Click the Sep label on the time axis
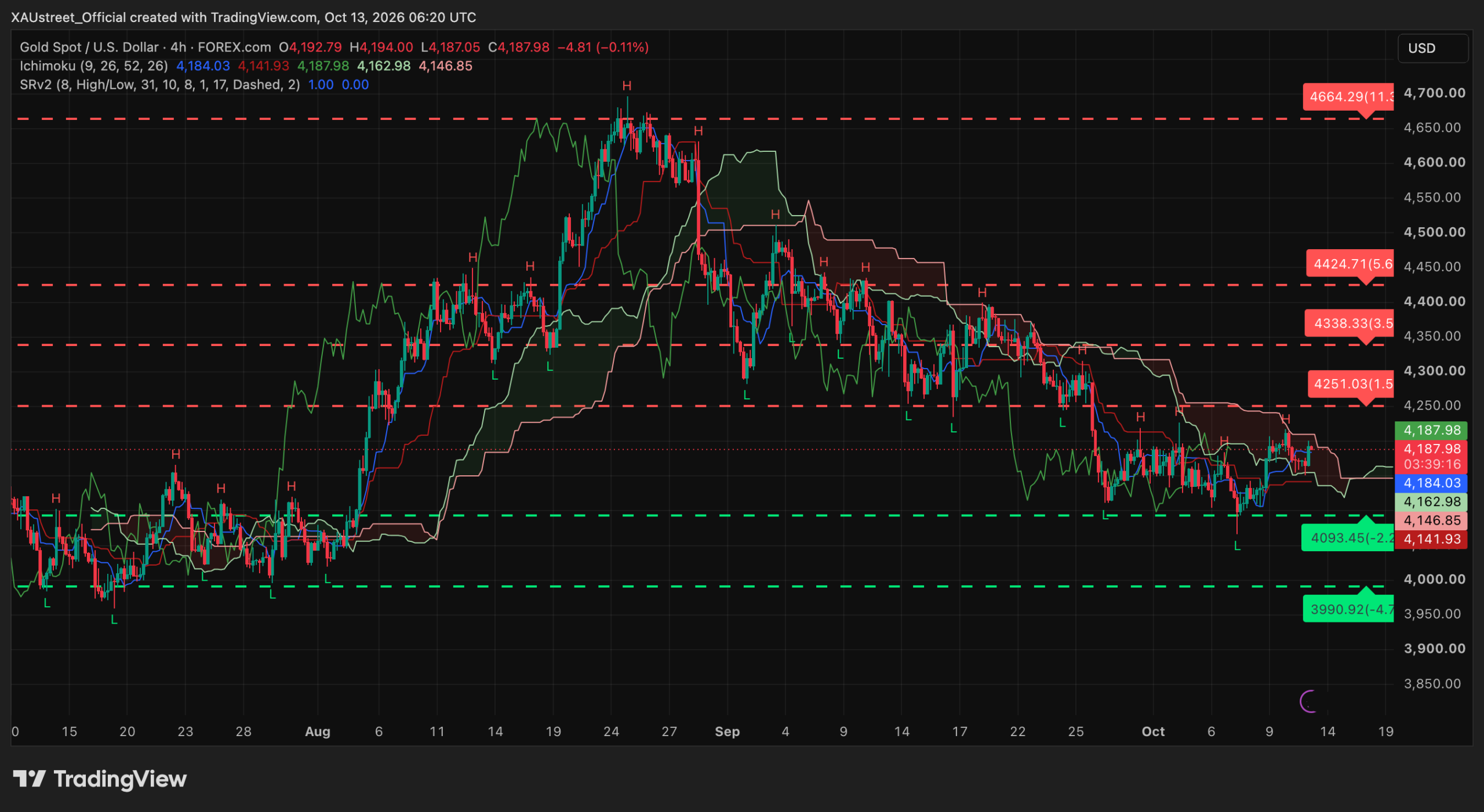 point(727,731)
